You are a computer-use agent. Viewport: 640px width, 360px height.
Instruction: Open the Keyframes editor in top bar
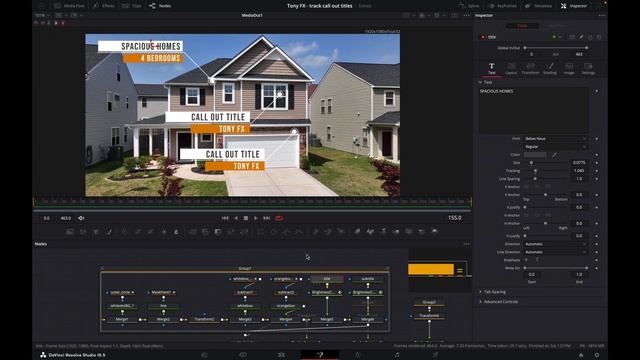click(502, 6)
